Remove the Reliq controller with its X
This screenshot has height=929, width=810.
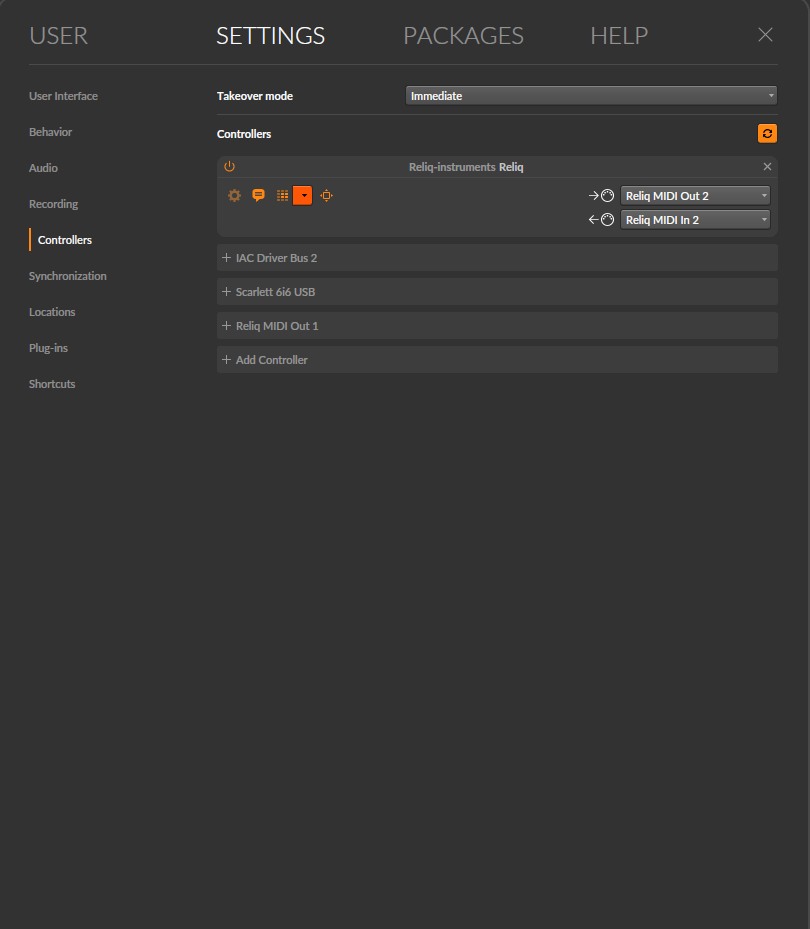coord(767,166)
